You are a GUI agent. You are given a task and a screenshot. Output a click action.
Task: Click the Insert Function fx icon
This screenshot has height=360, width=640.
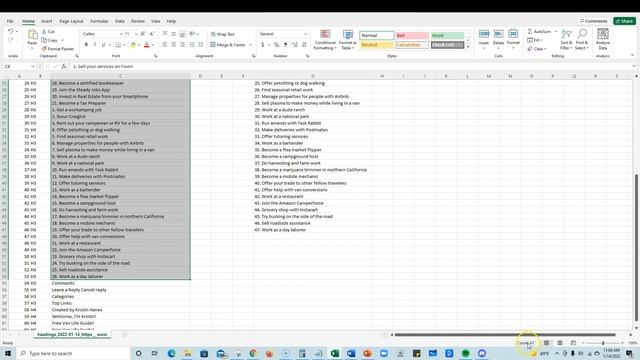[64, 66]
